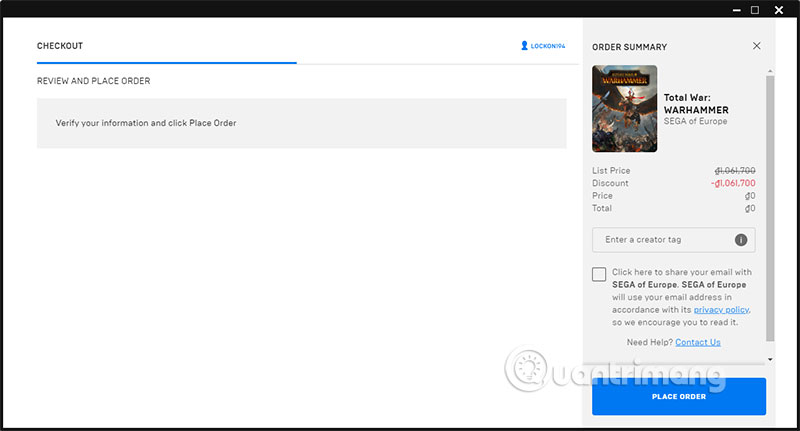
Task: Click the Review and Place Order heading
Action: coord(93,81)
